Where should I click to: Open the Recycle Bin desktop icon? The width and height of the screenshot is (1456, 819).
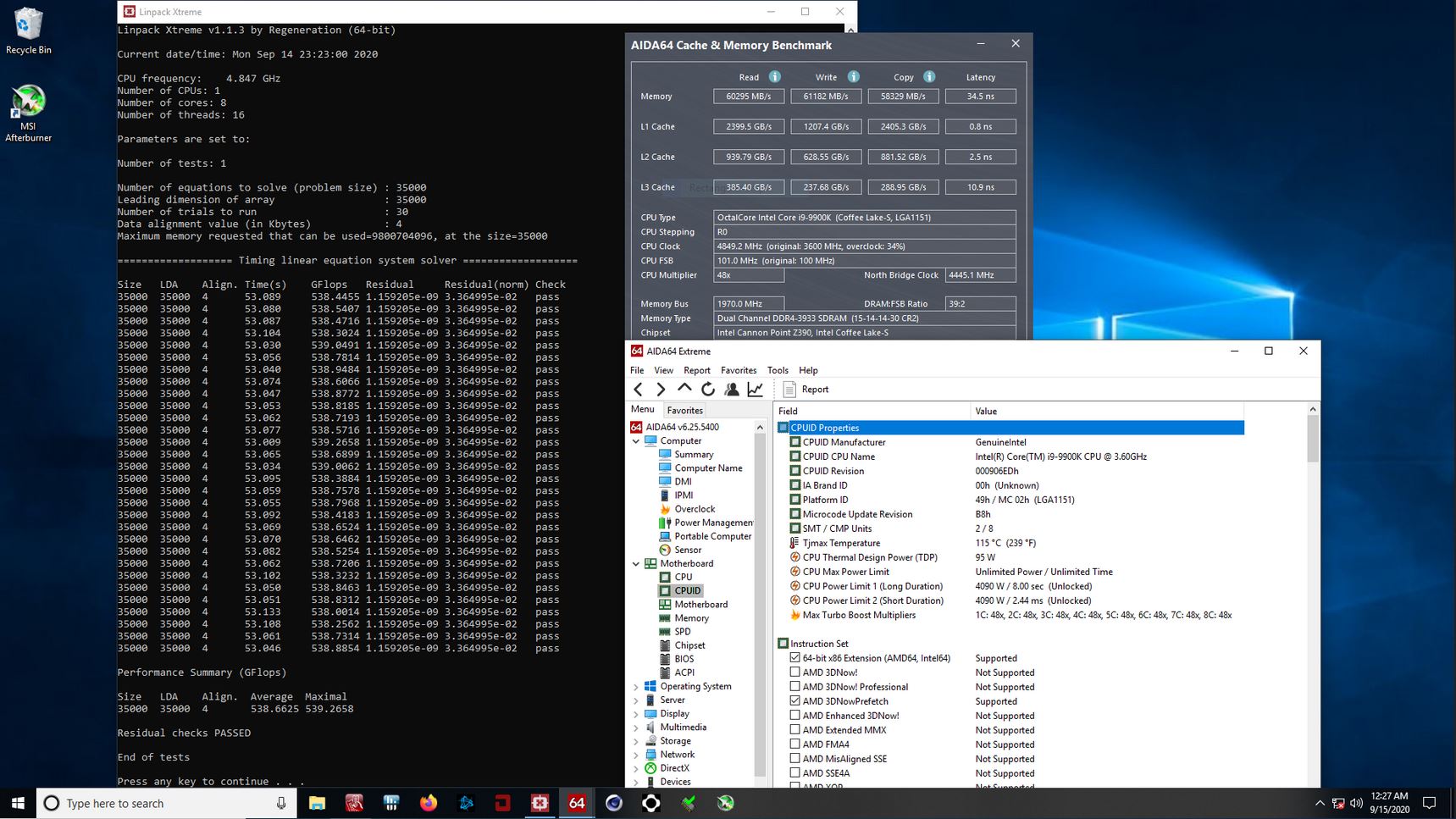[x=28, y=31]
